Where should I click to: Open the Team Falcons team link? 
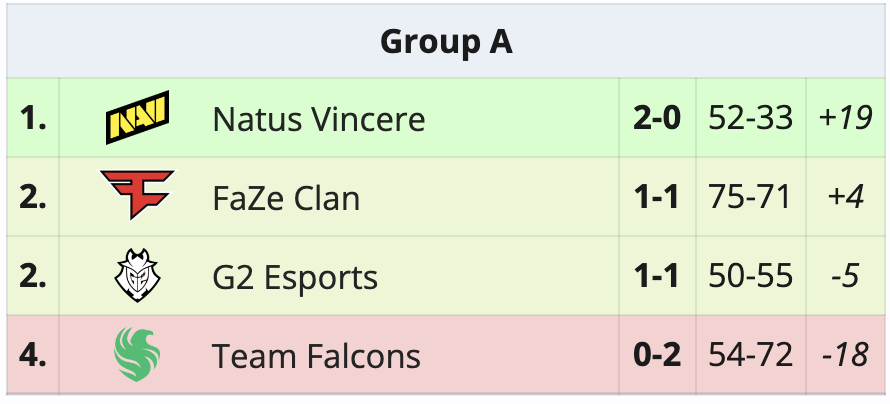tap(316, 356)
